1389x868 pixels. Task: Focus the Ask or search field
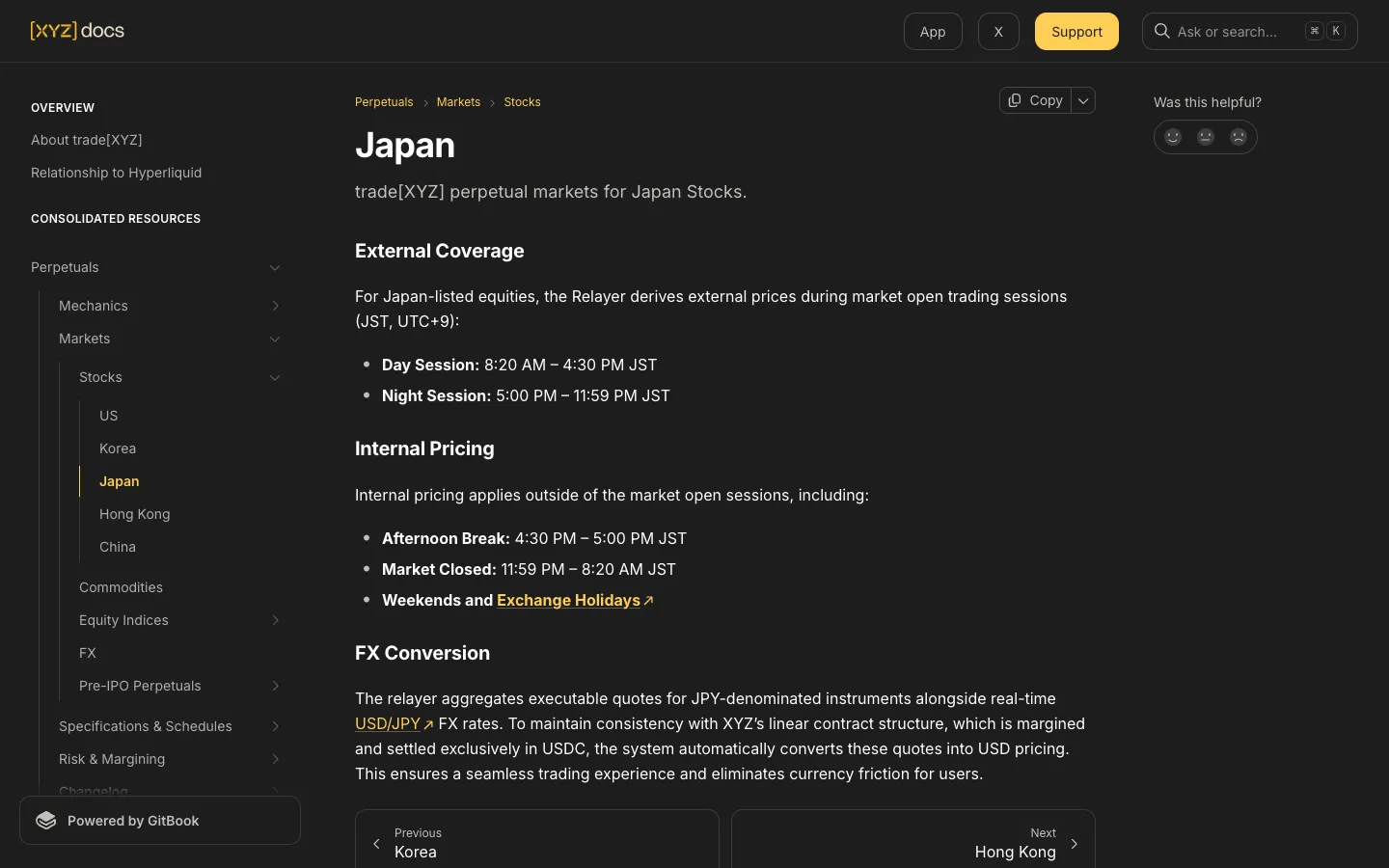pyautogui.click(x=1250, y=31)
